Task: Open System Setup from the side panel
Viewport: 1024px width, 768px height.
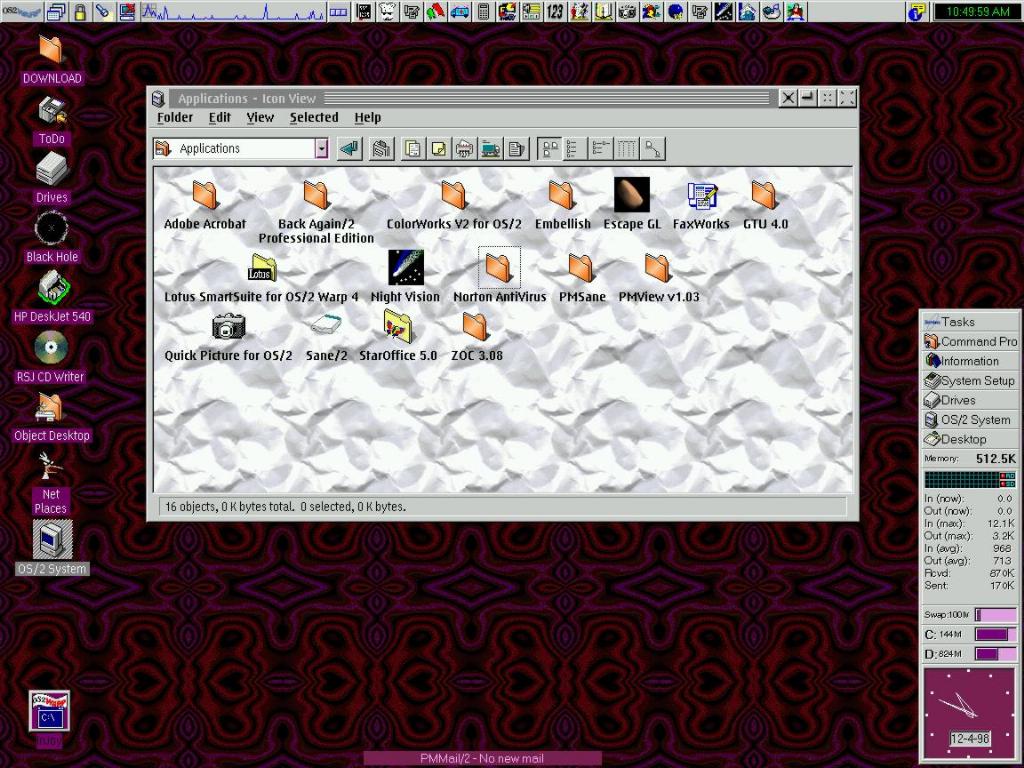Action: tap(970, 381)
